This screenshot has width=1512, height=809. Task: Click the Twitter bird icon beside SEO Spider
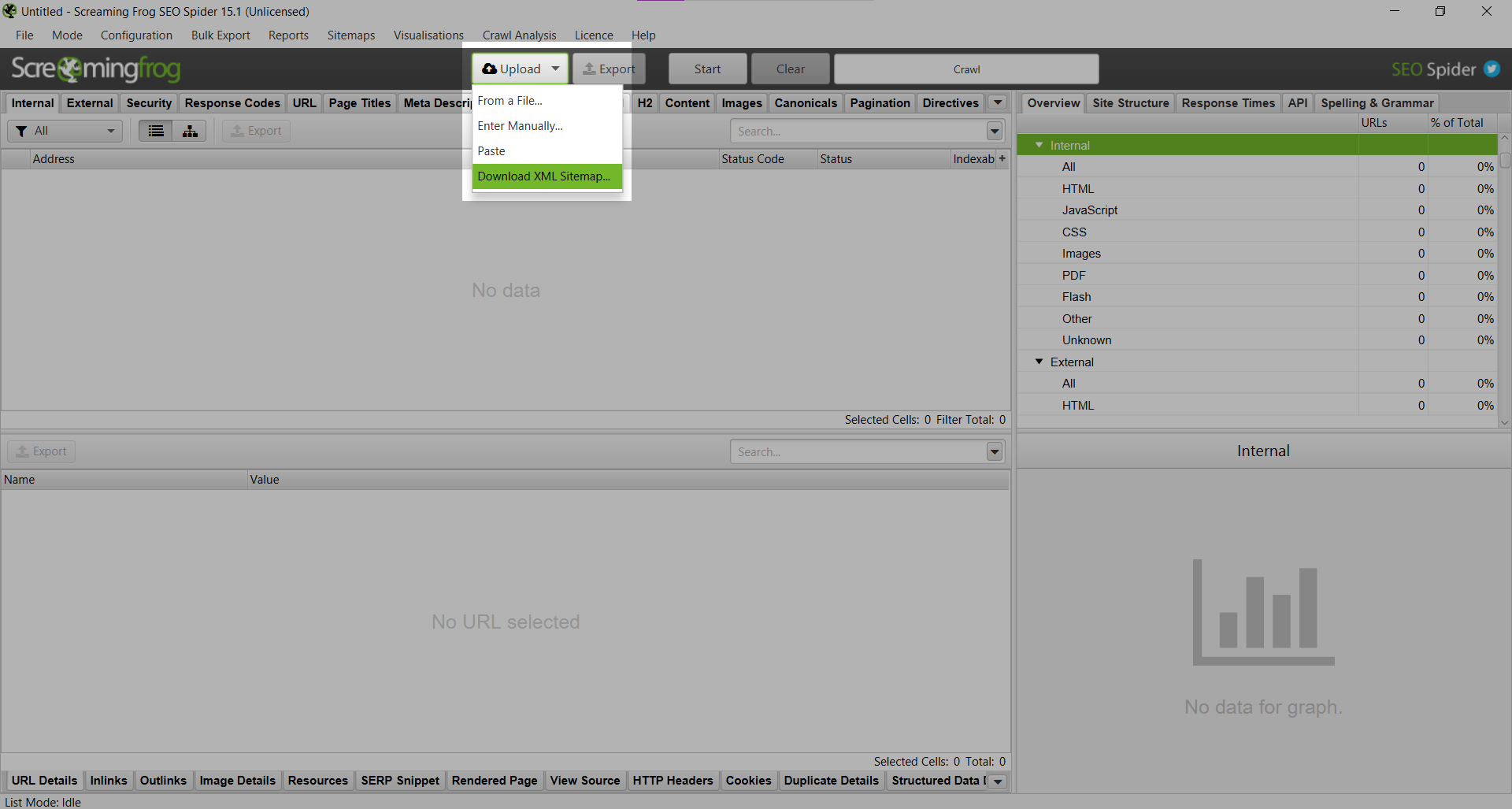coord(1492,69)
